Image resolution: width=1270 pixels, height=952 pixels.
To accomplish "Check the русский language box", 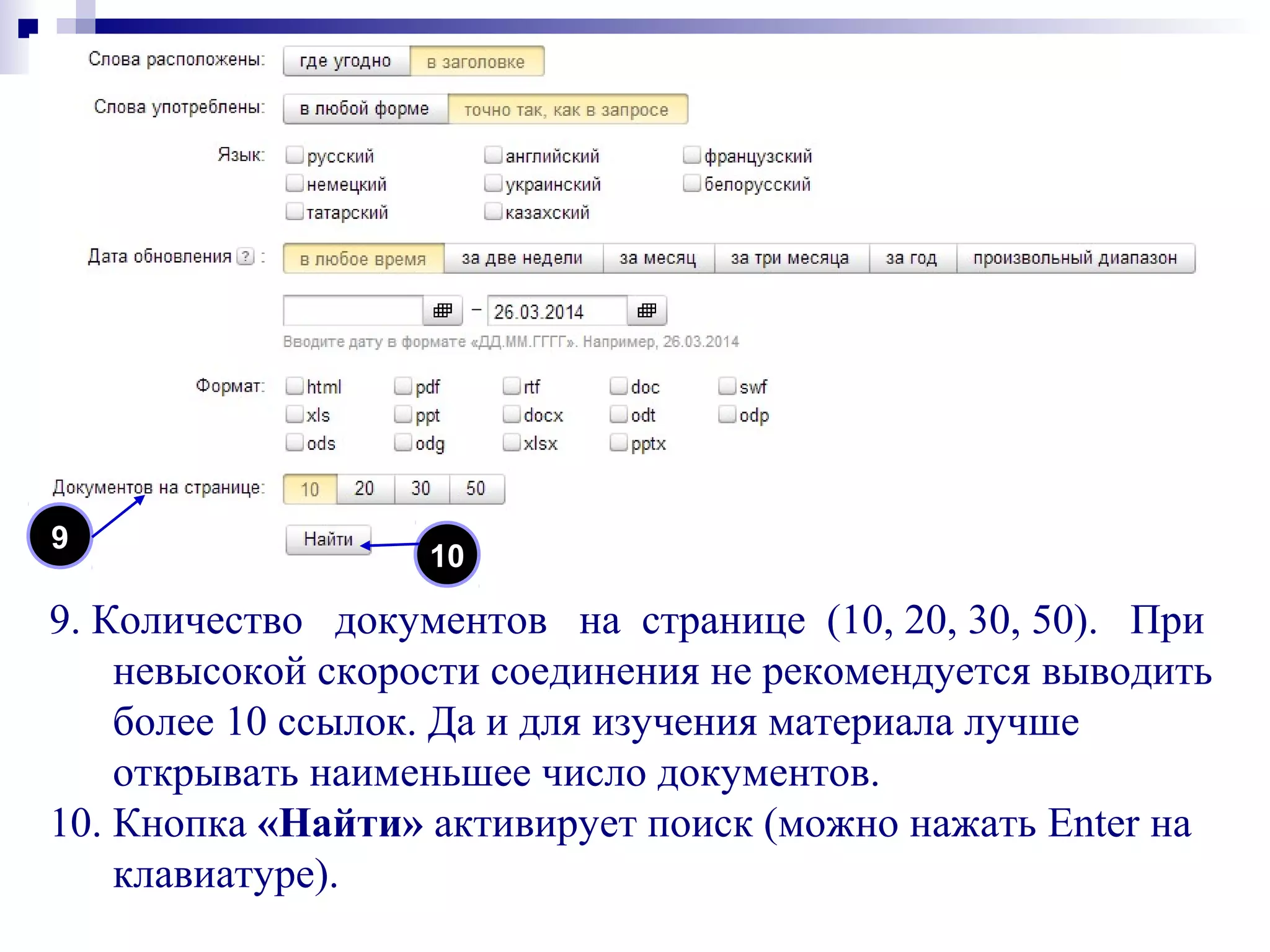I will point(295,154).
